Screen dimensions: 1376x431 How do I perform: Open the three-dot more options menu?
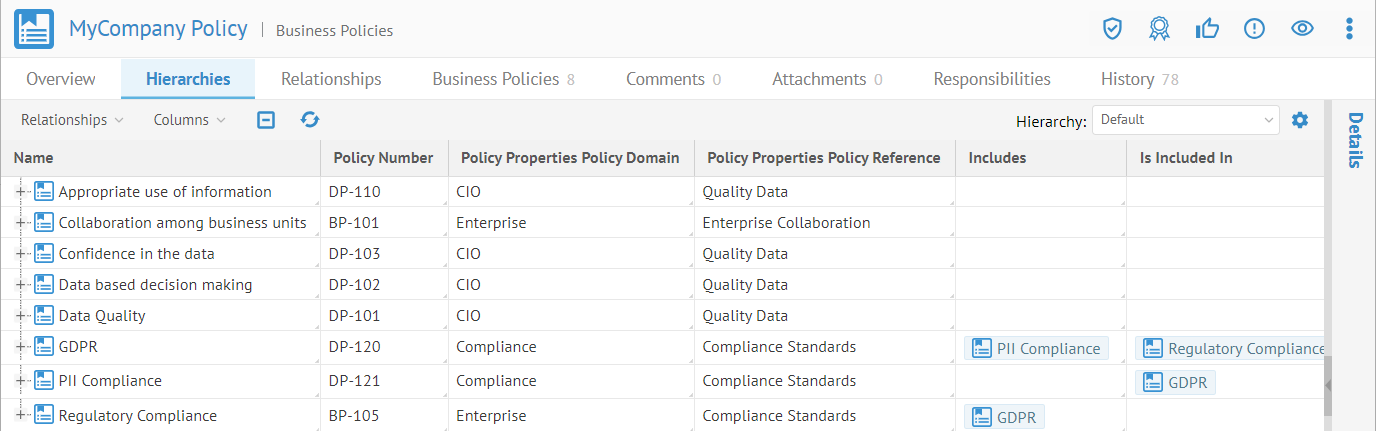coord(1349,29)
